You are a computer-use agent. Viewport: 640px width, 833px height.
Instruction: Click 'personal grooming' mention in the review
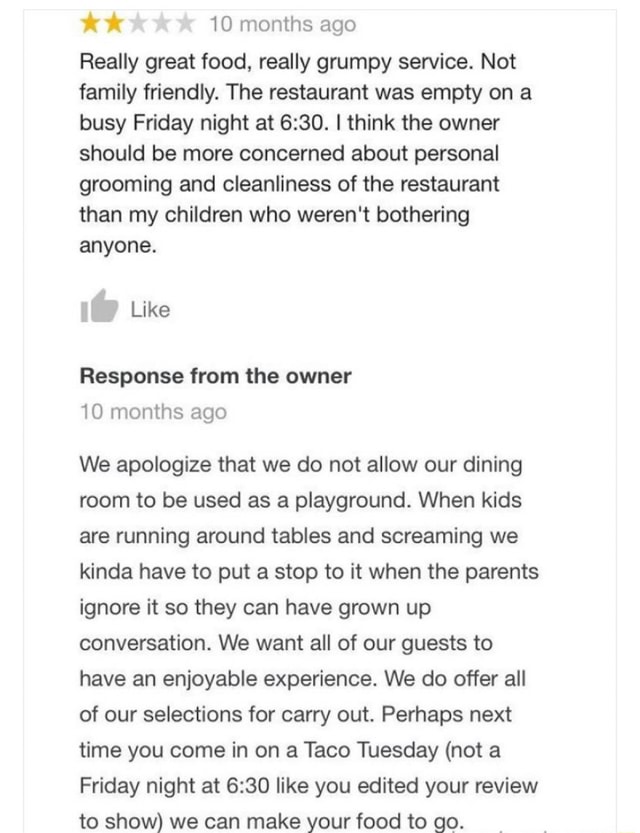coord(440,157)
